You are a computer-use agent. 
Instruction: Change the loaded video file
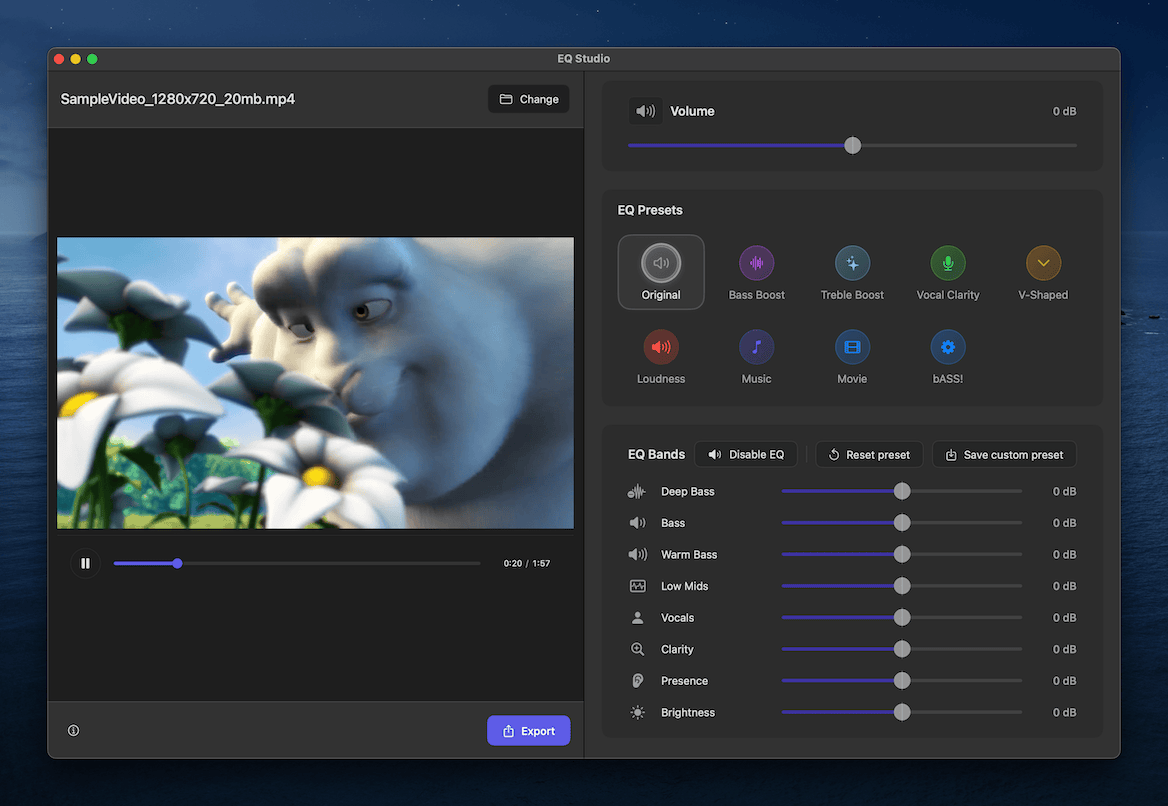tap(529, 99)
